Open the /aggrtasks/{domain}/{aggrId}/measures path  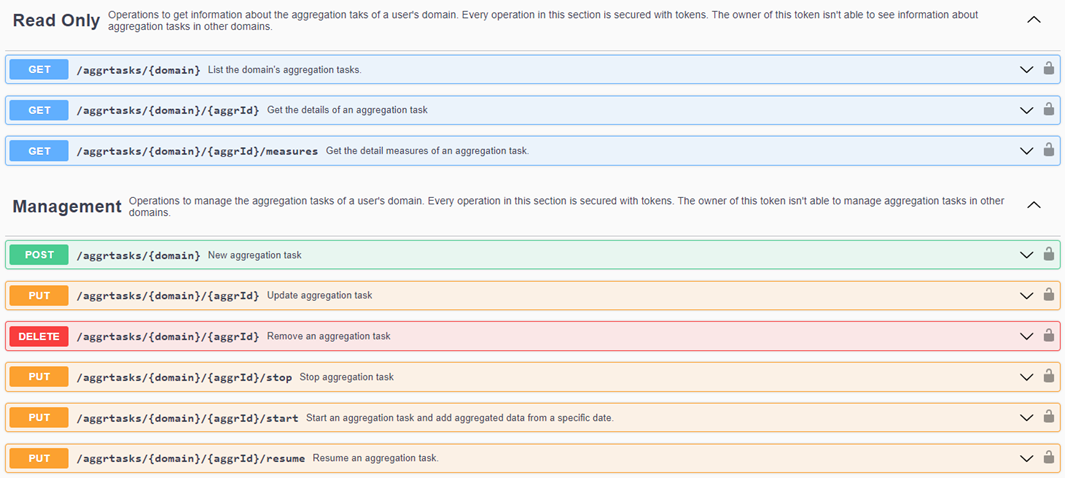click(x=198, y=151)
